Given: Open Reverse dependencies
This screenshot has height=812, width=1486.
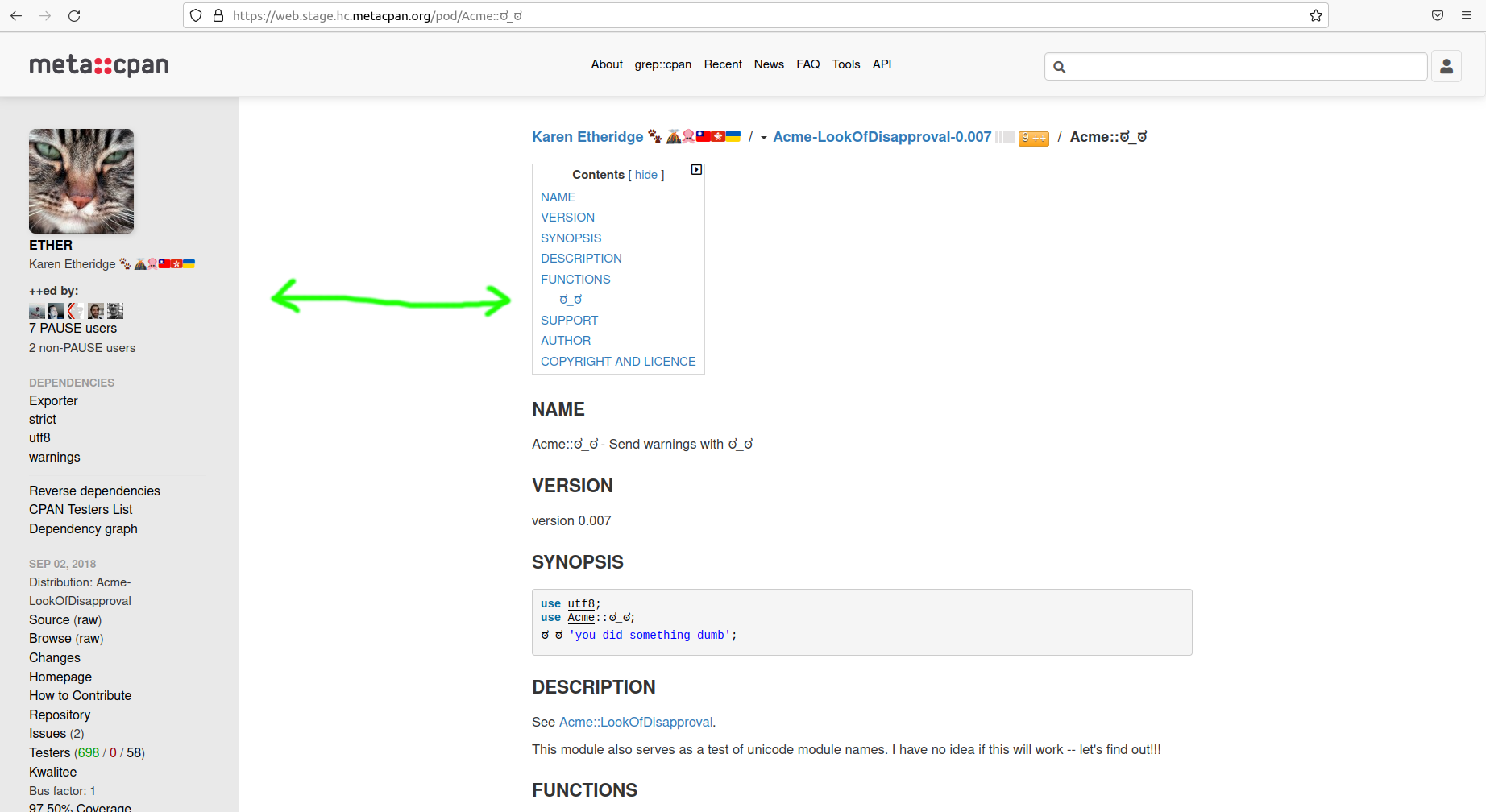Looking at the screenshot, I should [x=94, y=491].
